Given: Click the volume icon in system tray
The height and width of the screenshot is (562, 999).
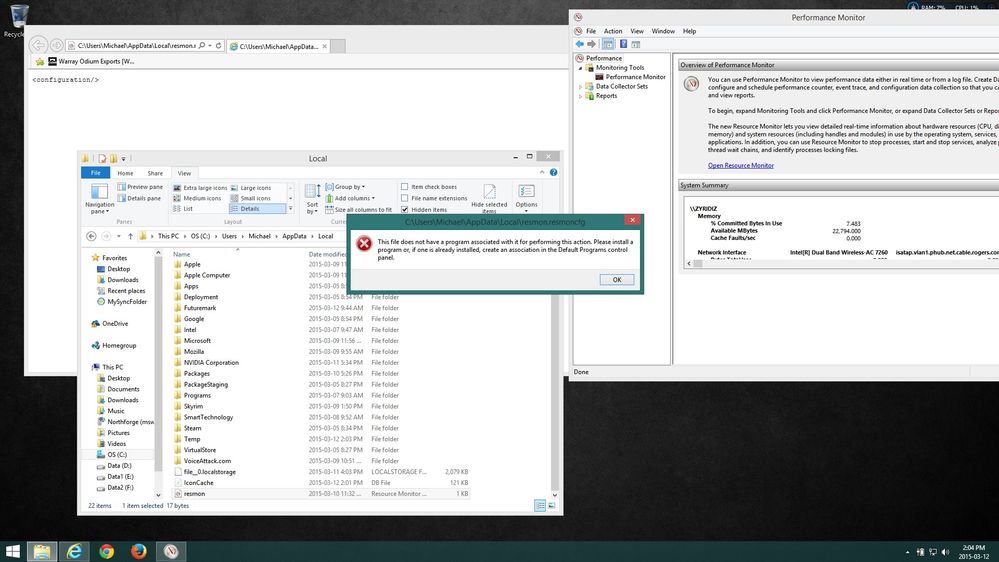Looking at the screenshot, I should [945, 552].
